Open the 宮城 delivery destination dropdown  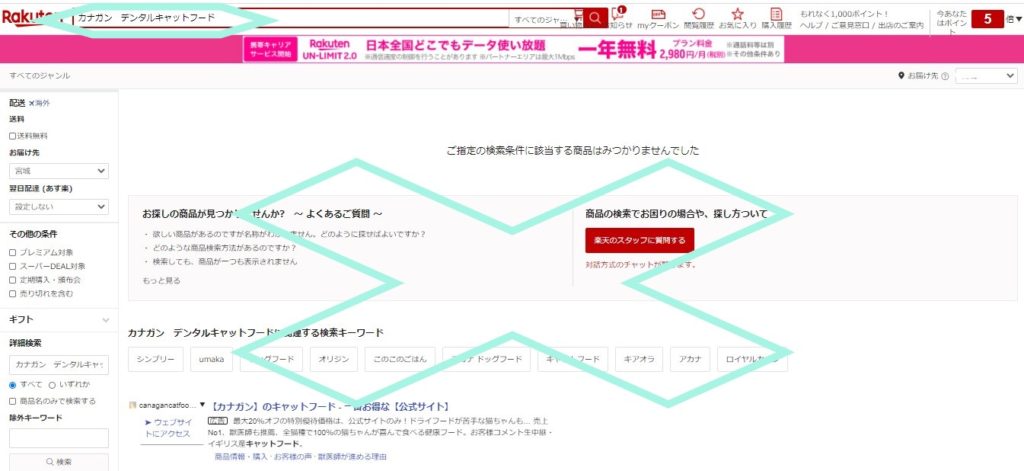58,171
